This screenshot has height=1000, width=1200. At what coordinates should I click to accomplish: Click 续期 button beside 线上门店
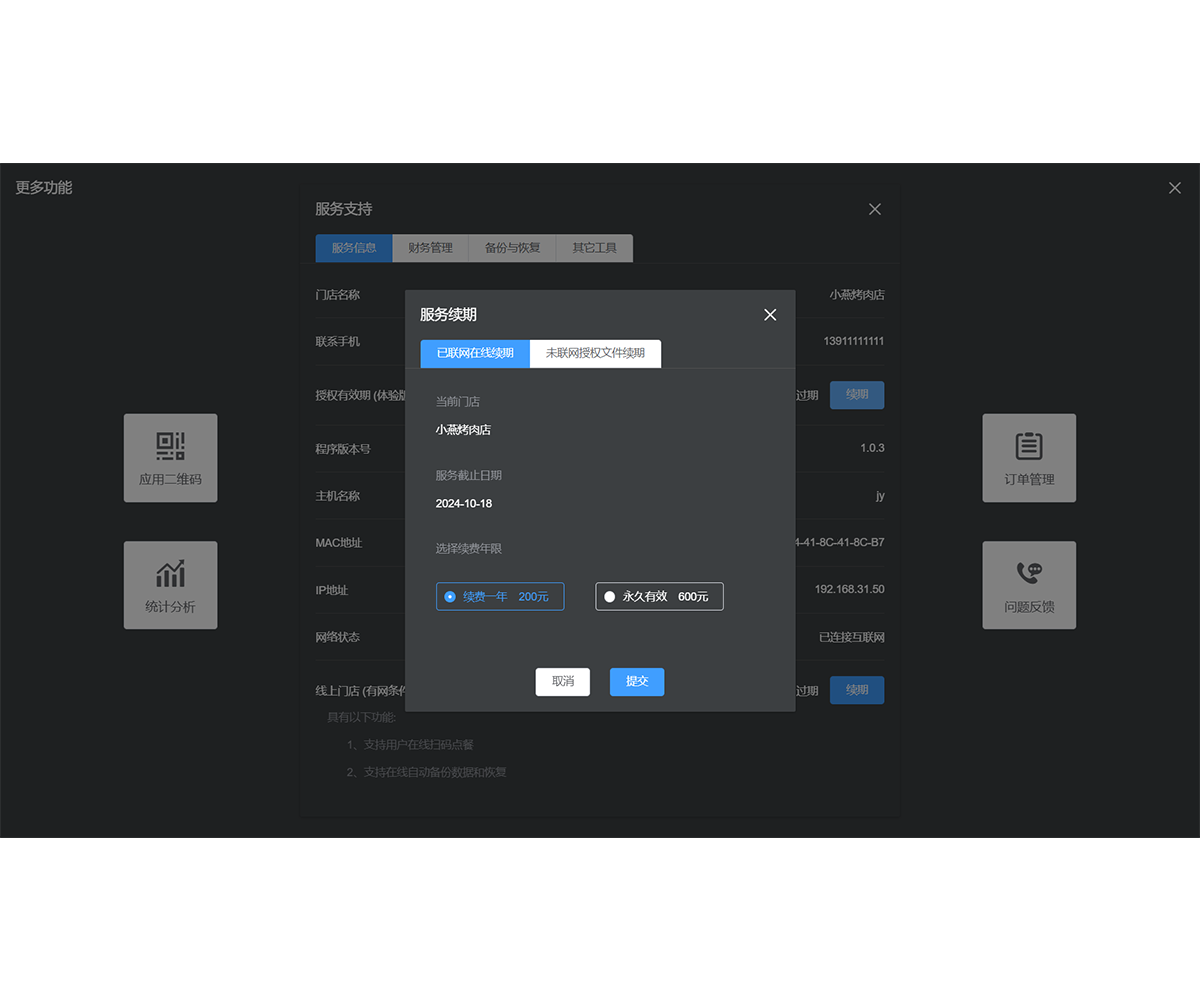(x=857, y=690)
